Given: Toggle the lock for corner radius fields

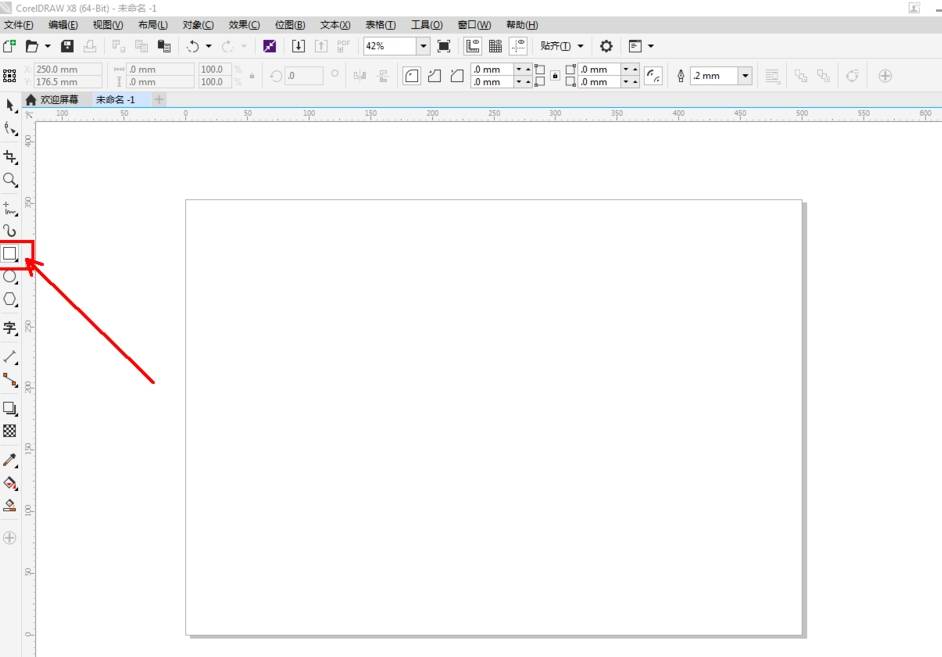Looking at the screenshot, I should [x=555, y=76].
